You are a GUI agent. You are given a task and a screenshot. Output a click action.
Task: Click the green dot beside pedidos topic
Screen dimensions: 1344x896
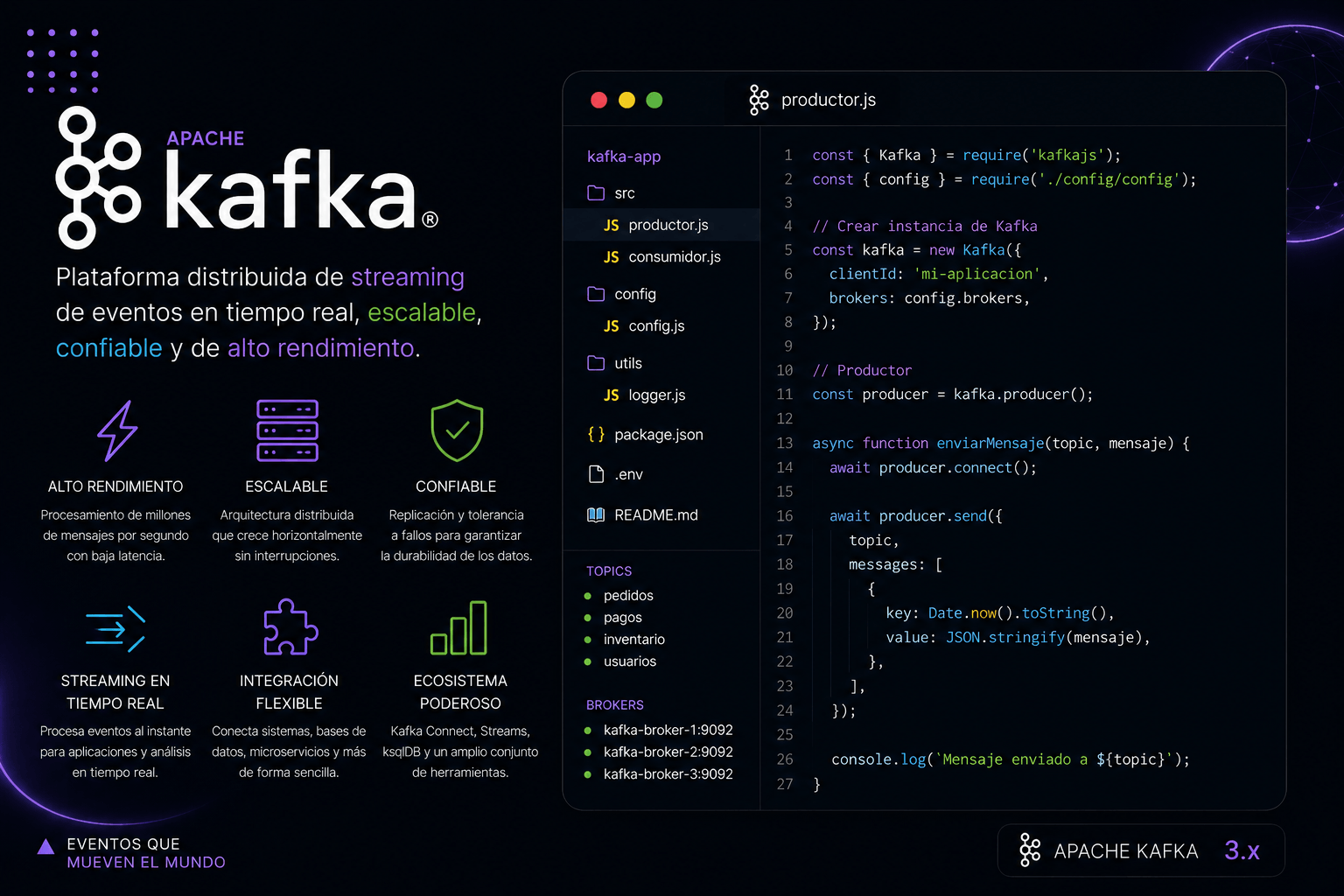tap(588, 596)
